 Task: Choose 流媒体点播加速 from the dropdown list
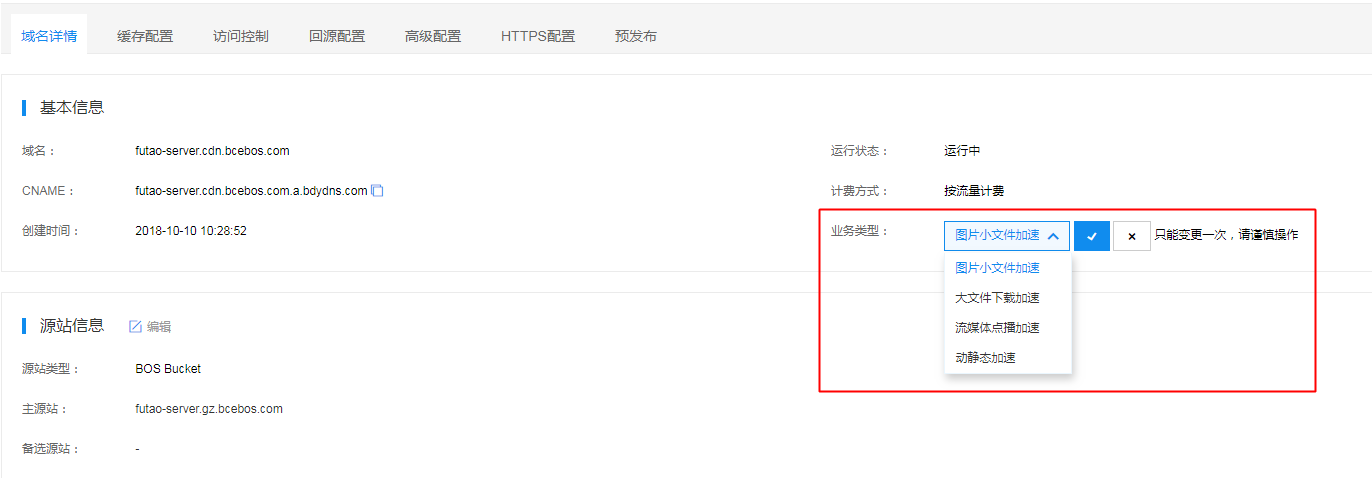(x=1008, y=328)
